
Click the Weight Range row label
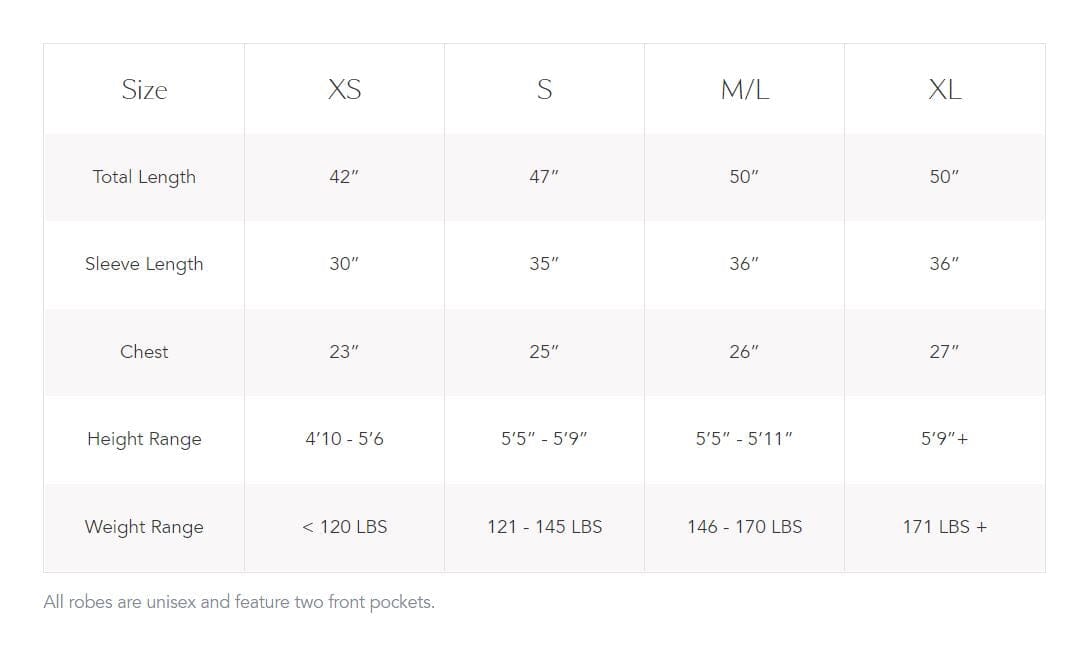coord(144,527)
